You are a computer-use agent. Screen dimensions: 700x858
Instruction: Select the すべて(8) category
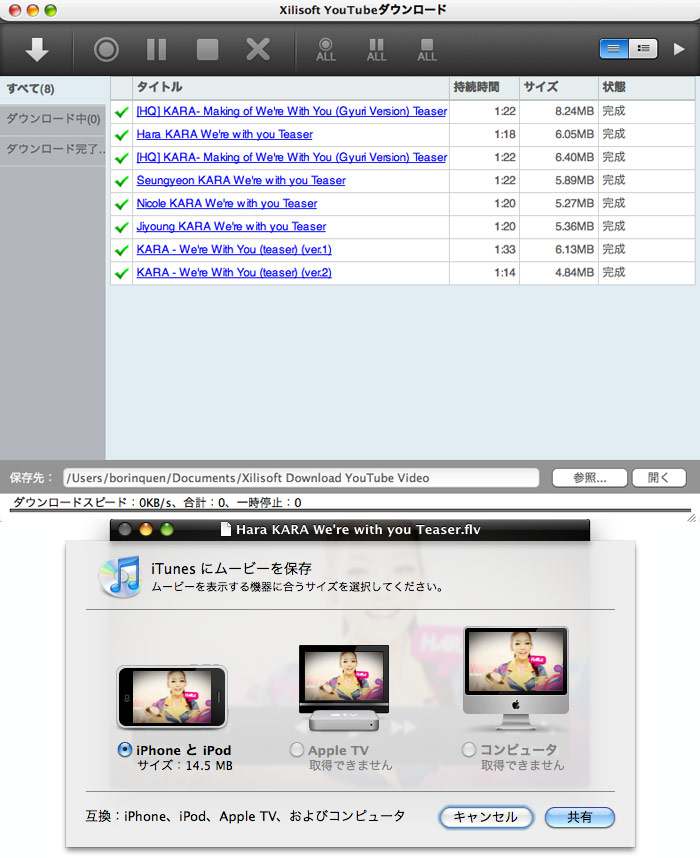[x=53, y=89]
